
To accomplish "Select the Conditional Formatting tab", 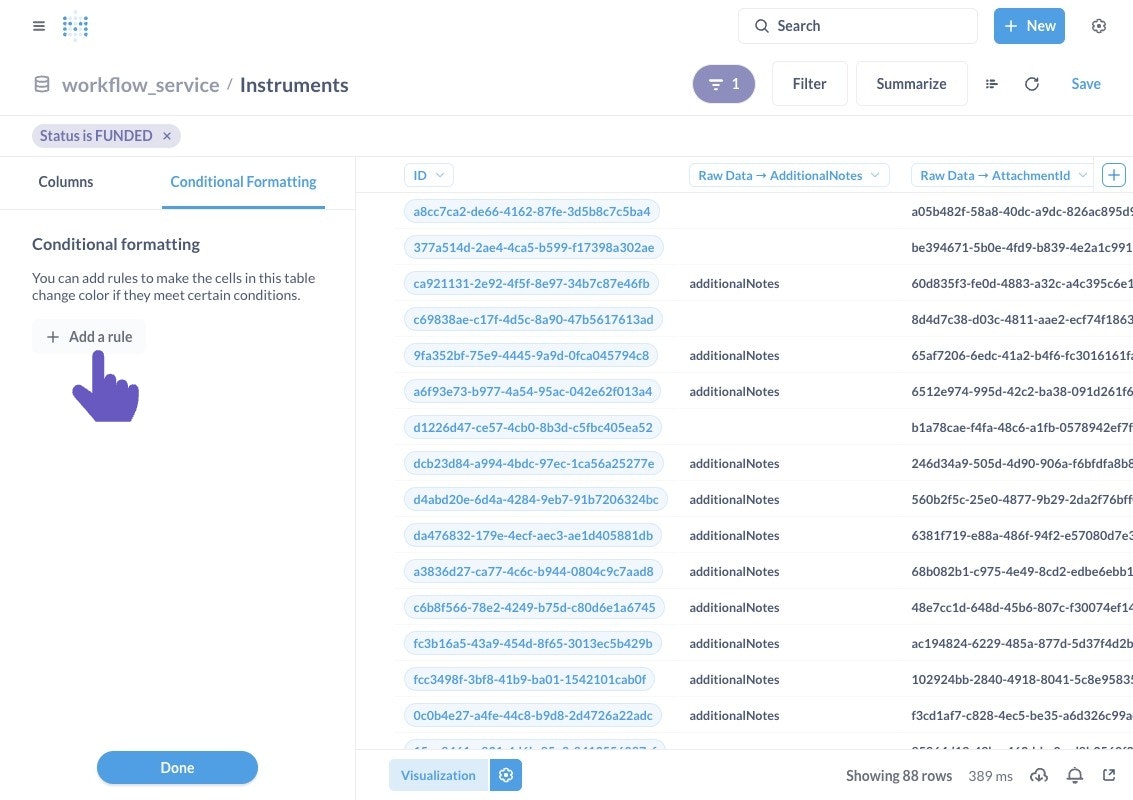I will [243, 182].
